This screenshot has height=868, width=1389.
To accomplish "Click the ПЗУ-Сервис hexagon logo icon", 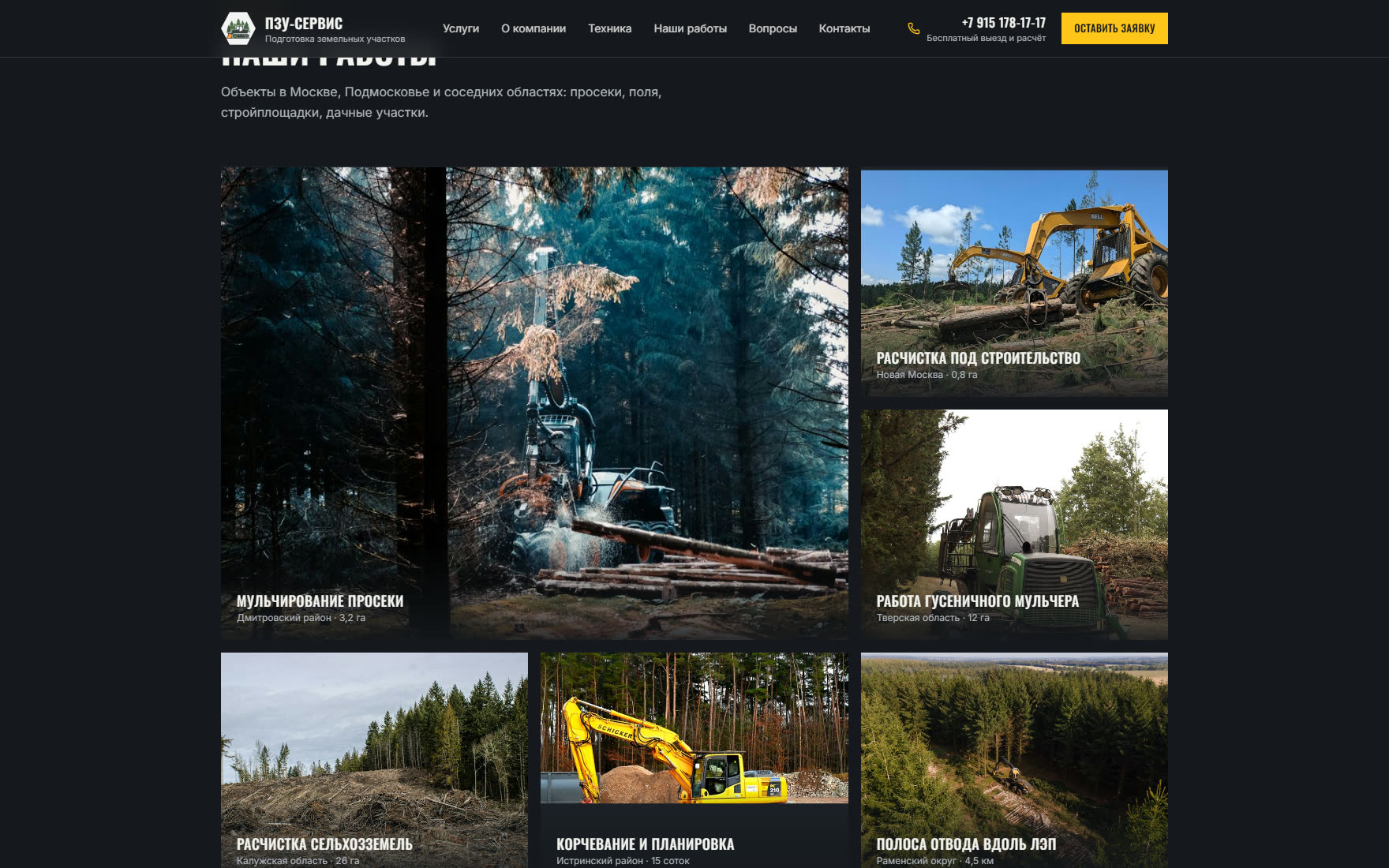I will tap(238, 28).
